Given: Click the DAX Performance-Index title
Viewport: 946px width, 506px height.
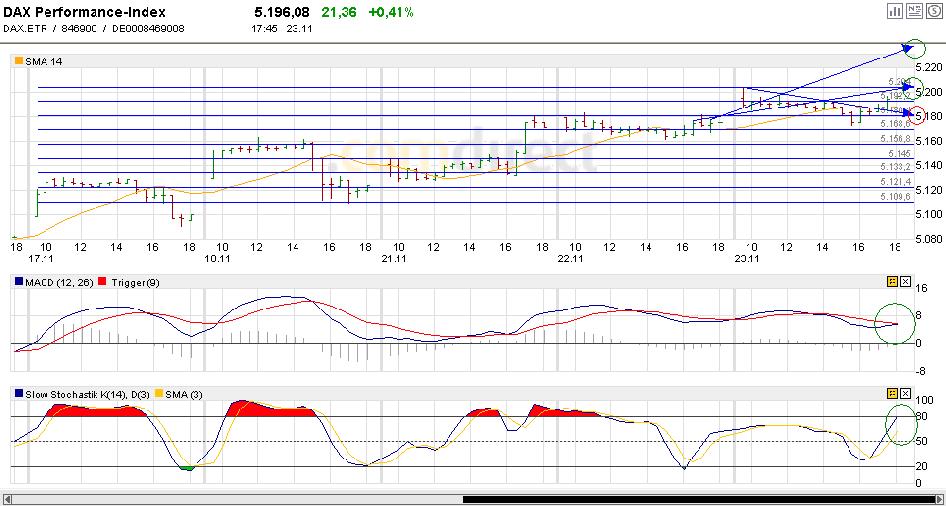Looking at the screenshot, I should point(84,11).
